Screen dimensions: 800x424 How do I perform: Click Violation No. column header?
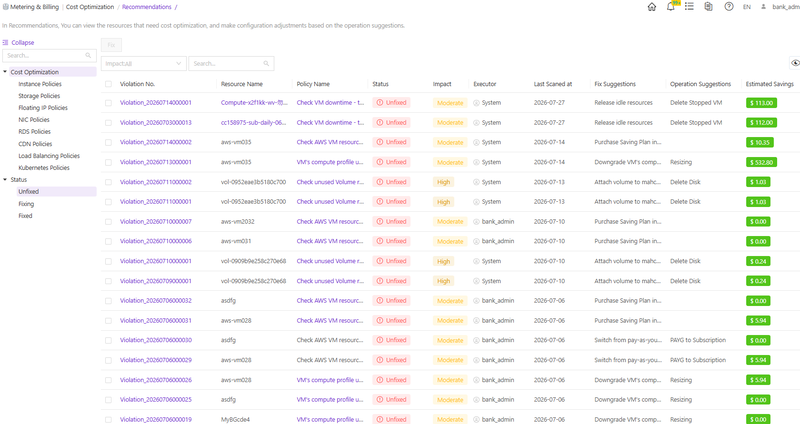tap(137, 84)
